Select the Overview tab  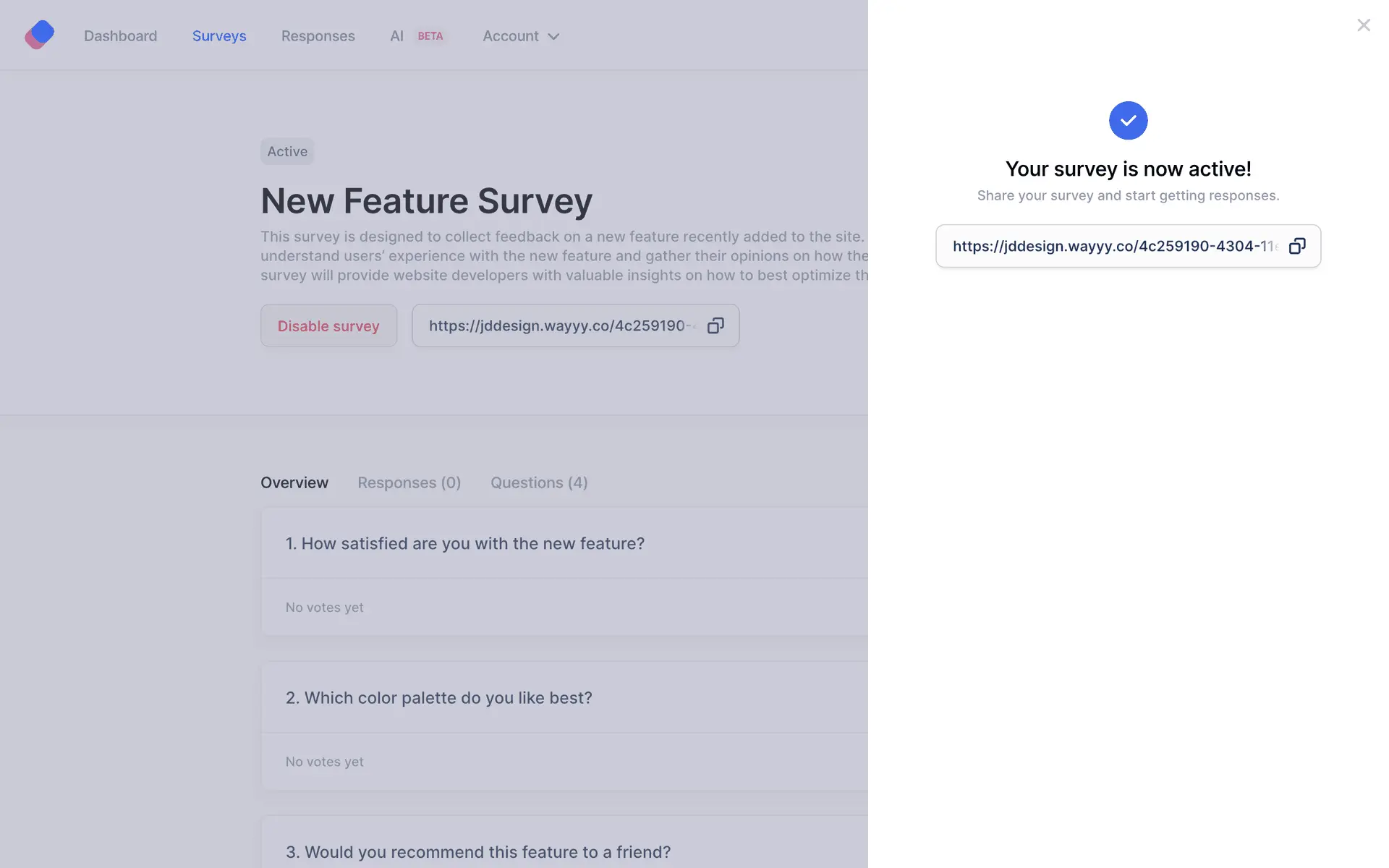click(x=294, y=482)
